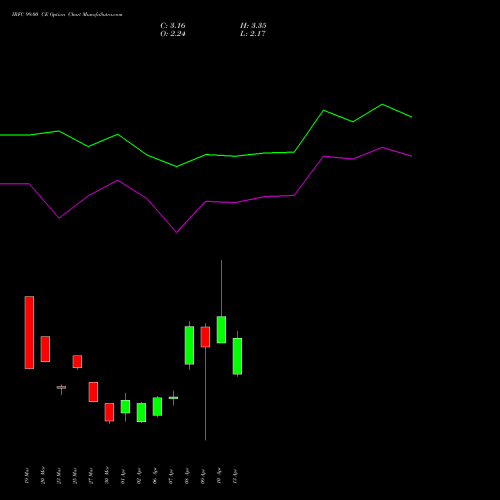Click the high value H: 3.35
500x500 pixels.
coord(253,26)
